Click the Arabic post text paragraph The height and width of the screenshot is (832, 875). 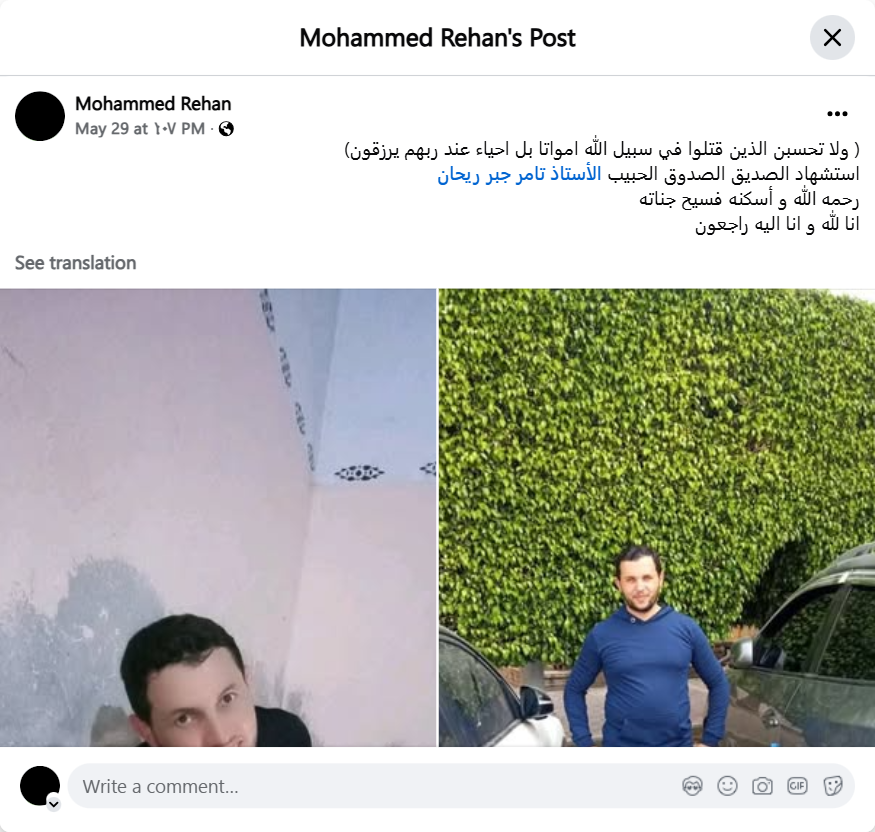pyautogui.click(x=602, y=186)
